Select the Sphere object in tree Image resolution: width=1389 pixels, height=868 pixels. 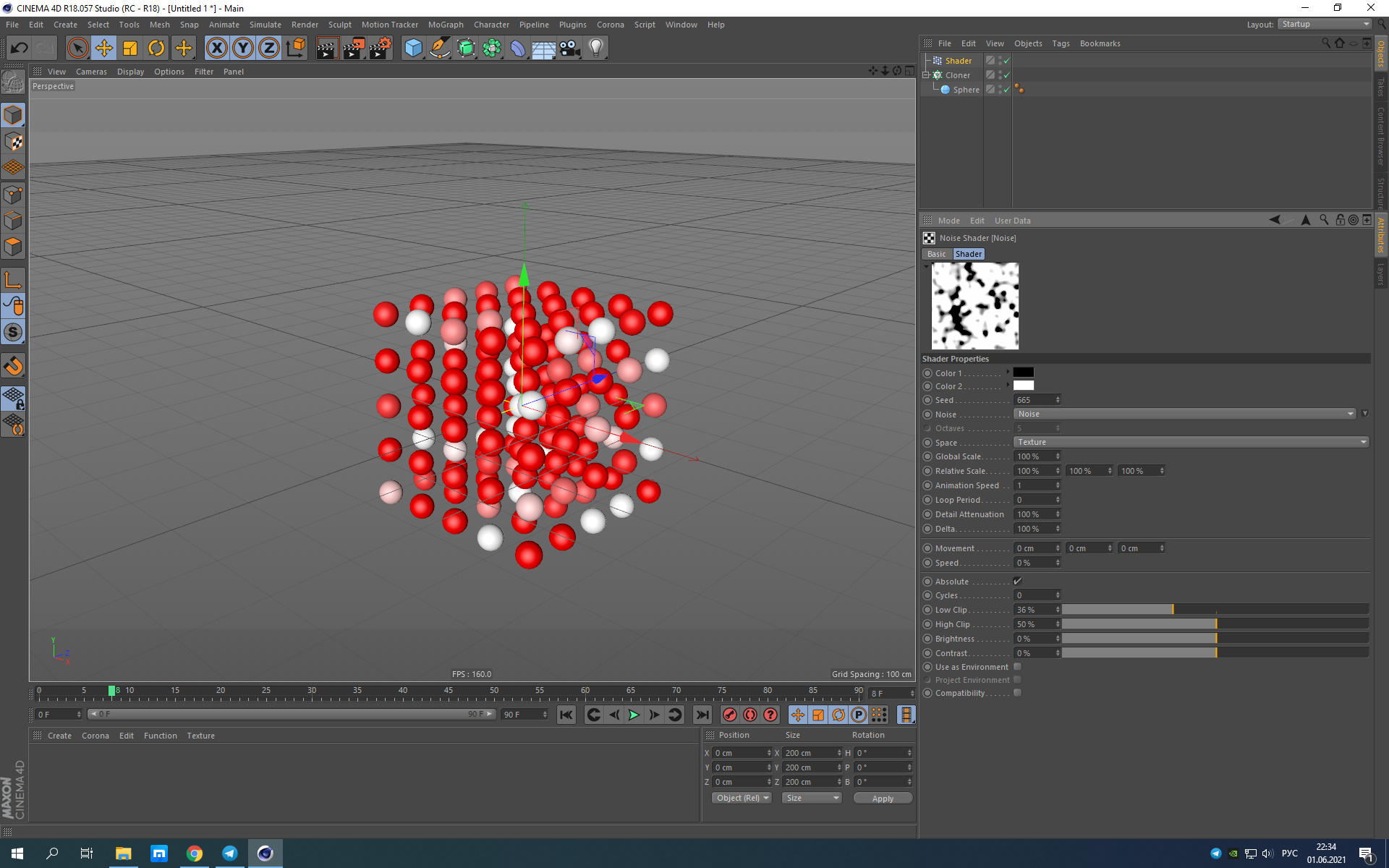point(966,90)
